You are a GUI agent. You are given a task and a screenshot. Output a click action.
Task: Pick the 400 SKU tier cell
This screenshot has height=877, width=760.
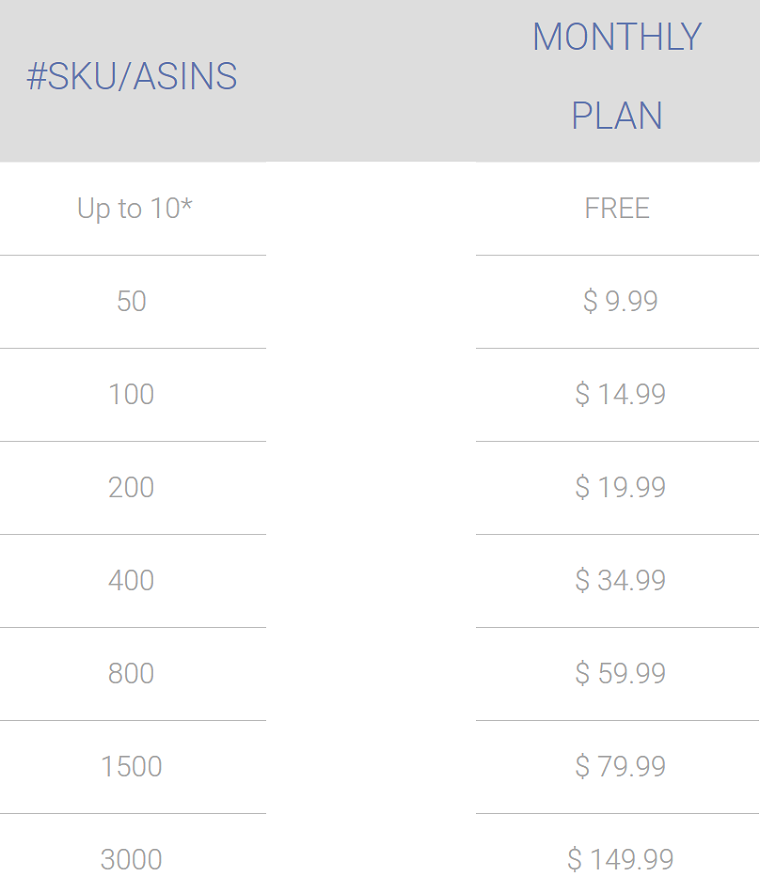coord(131,580)
